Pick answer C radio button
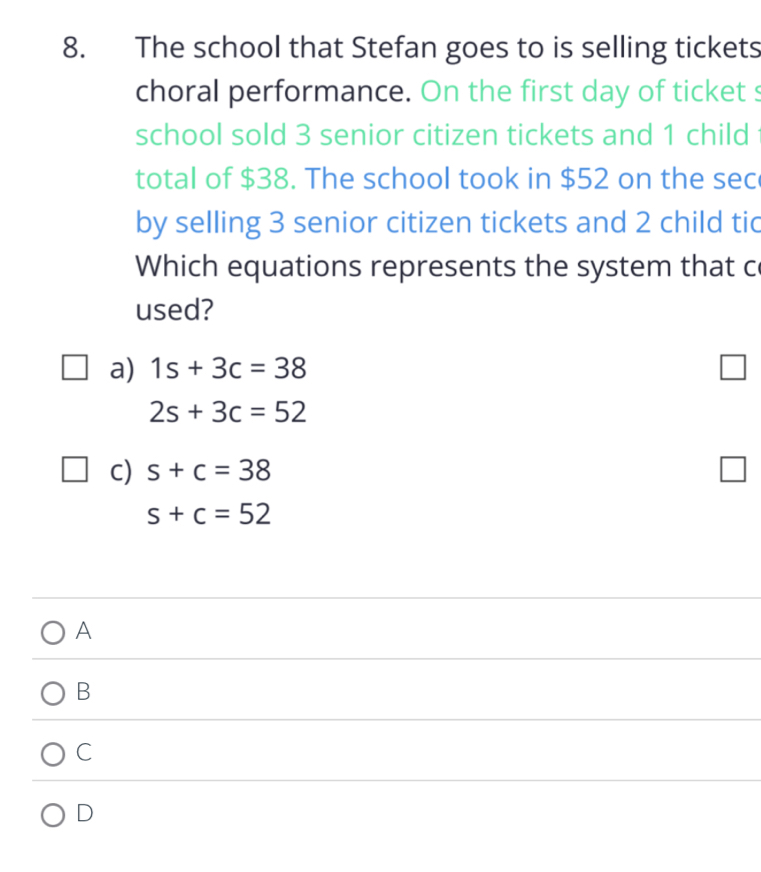This screenshot has width=761, height=872. (x=52, y=753)
